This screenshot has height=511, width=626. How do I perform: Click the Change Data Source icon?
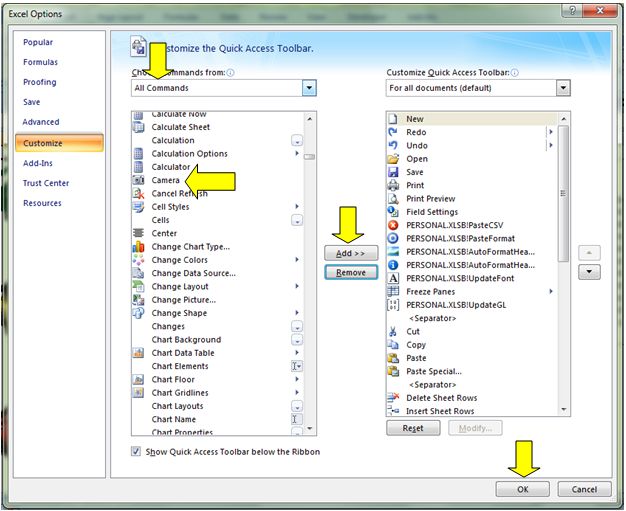click(139, 273)
